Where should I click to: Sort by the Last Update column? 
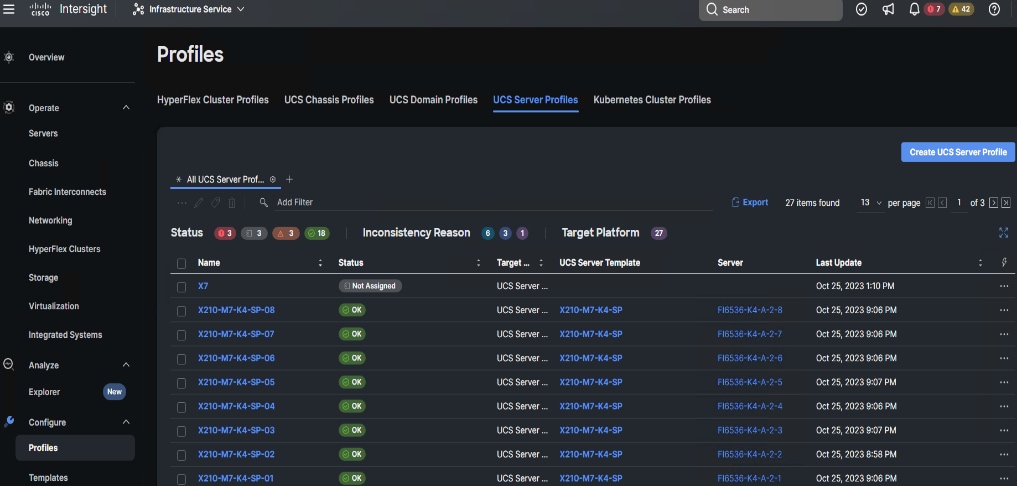tap(980, 263)
